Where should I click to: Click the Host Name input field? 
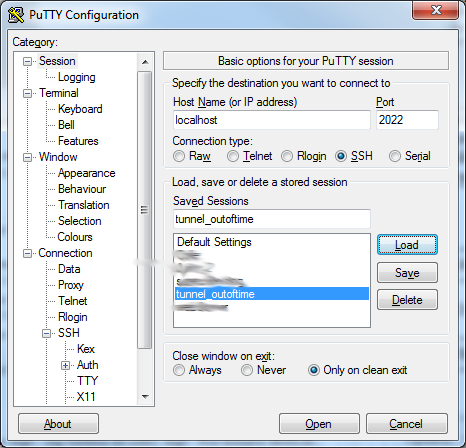(x=272, y=120)
